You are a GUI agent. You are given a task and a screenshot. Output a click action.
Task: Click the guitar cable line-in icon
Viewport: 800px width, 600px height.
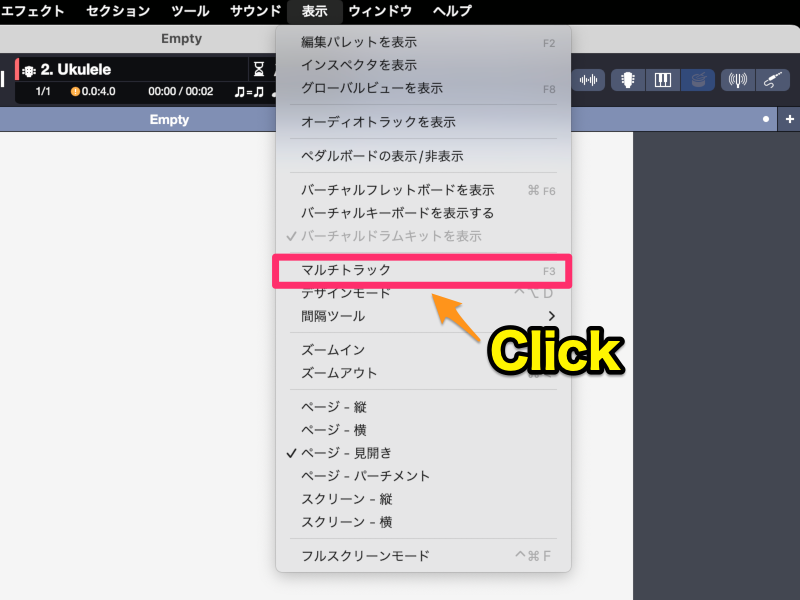click(771, 80)
